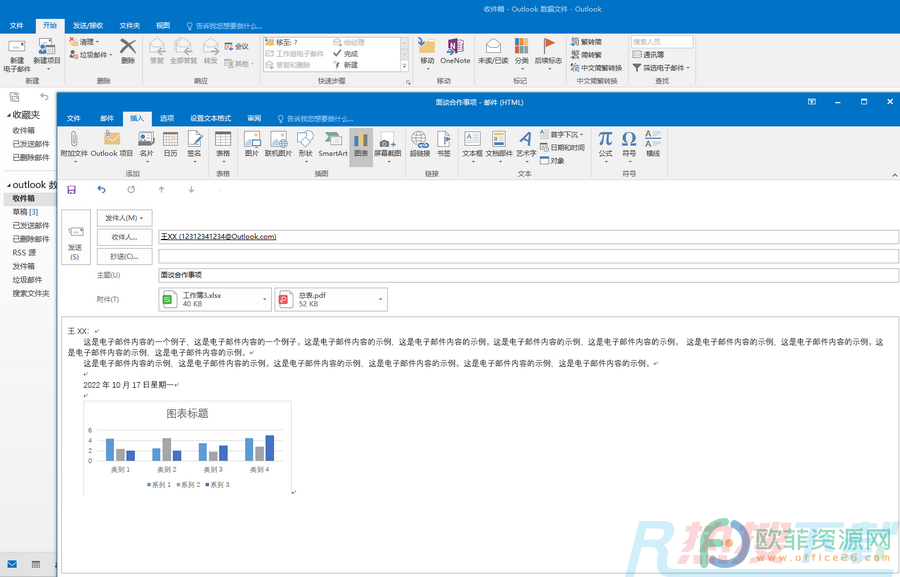Open Format Text (设置文本格式) tab
The height and width of the screenshot is (577, 900).
(x=211, y=118)
